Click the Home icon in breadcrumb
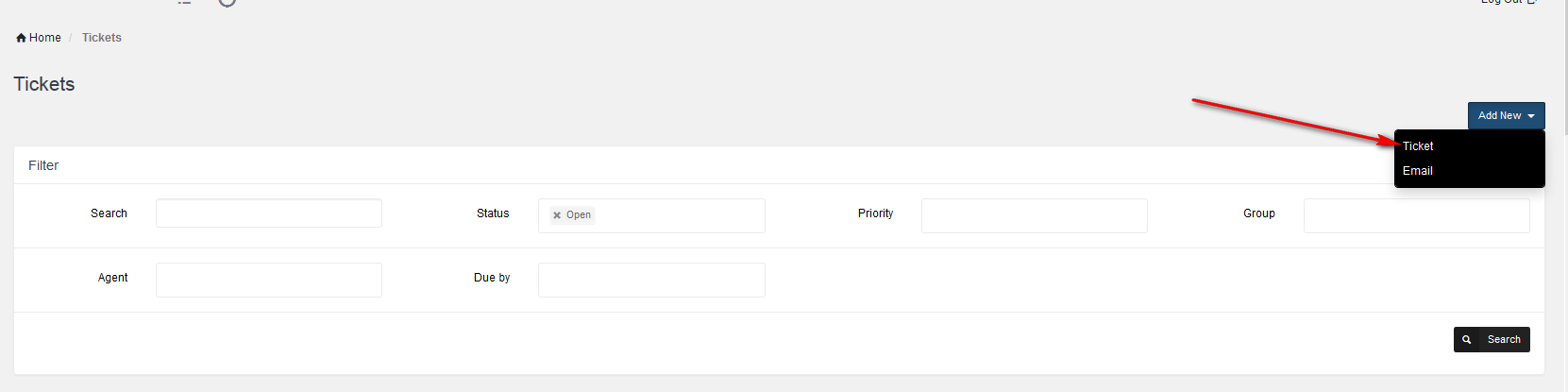The width and height of the screenshot is (1568, 392). [21, 38]
